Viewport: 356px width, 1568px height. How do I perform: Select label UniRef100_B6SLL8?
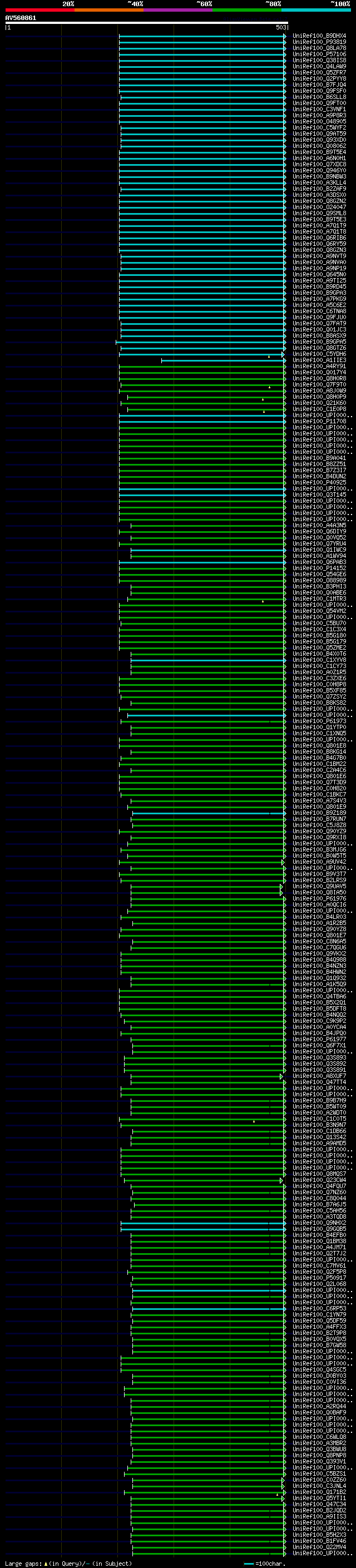(319, 97)
